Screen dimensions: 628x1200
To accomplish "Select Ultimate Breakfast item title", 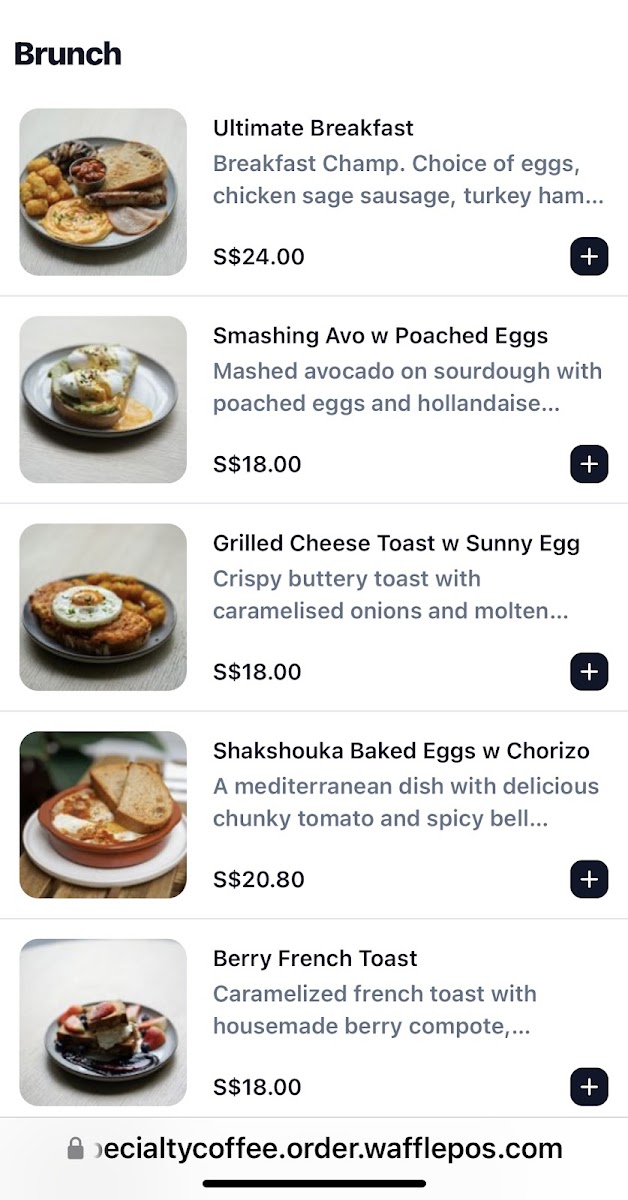I will pos(313,128).
